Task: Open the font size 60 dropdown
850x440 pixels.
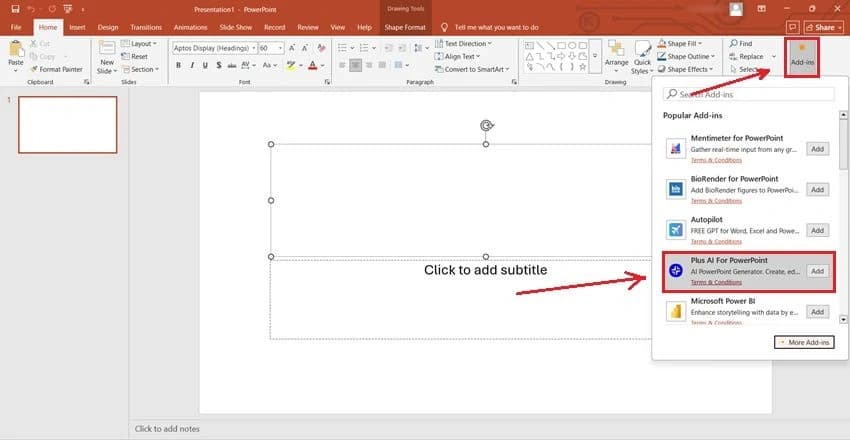Action: 271,48
